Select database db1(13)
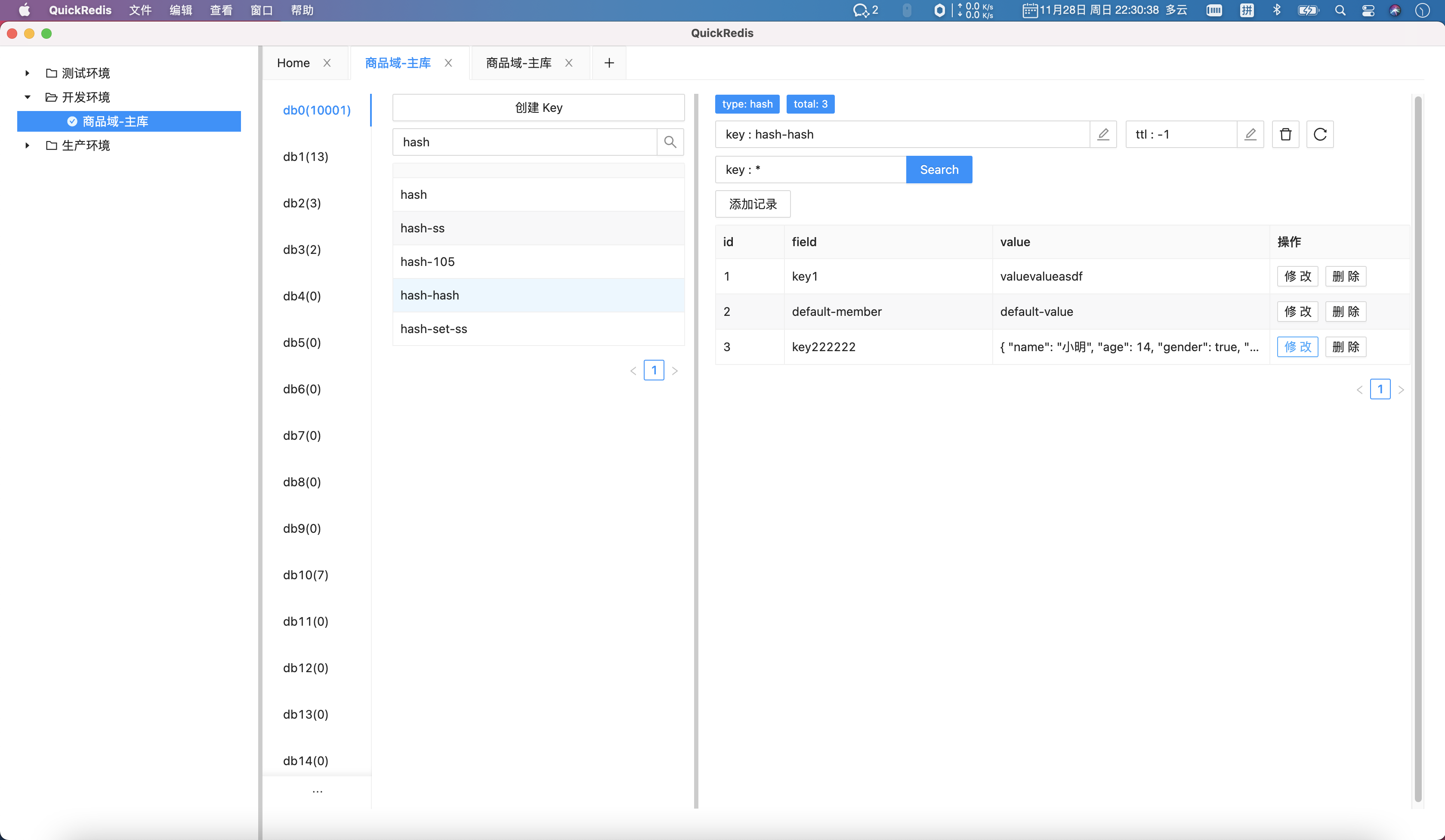The height and width of the screenshot is (840, 1445). click(306, 157)
